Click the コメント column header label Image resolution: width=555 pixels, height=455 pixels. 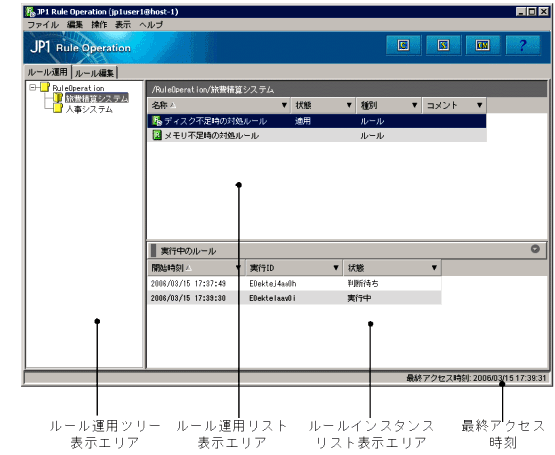[x=442, y=105]
